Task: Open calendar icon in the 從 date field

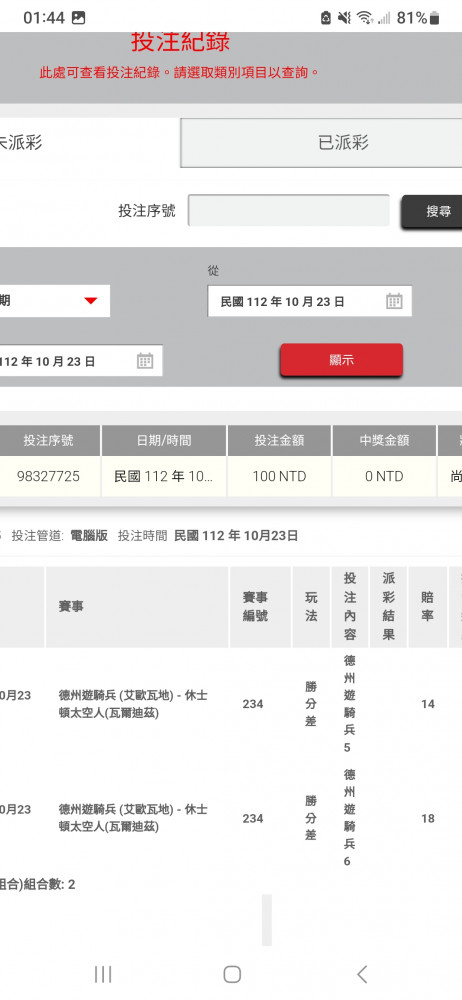Action: [x=394, y=301]
